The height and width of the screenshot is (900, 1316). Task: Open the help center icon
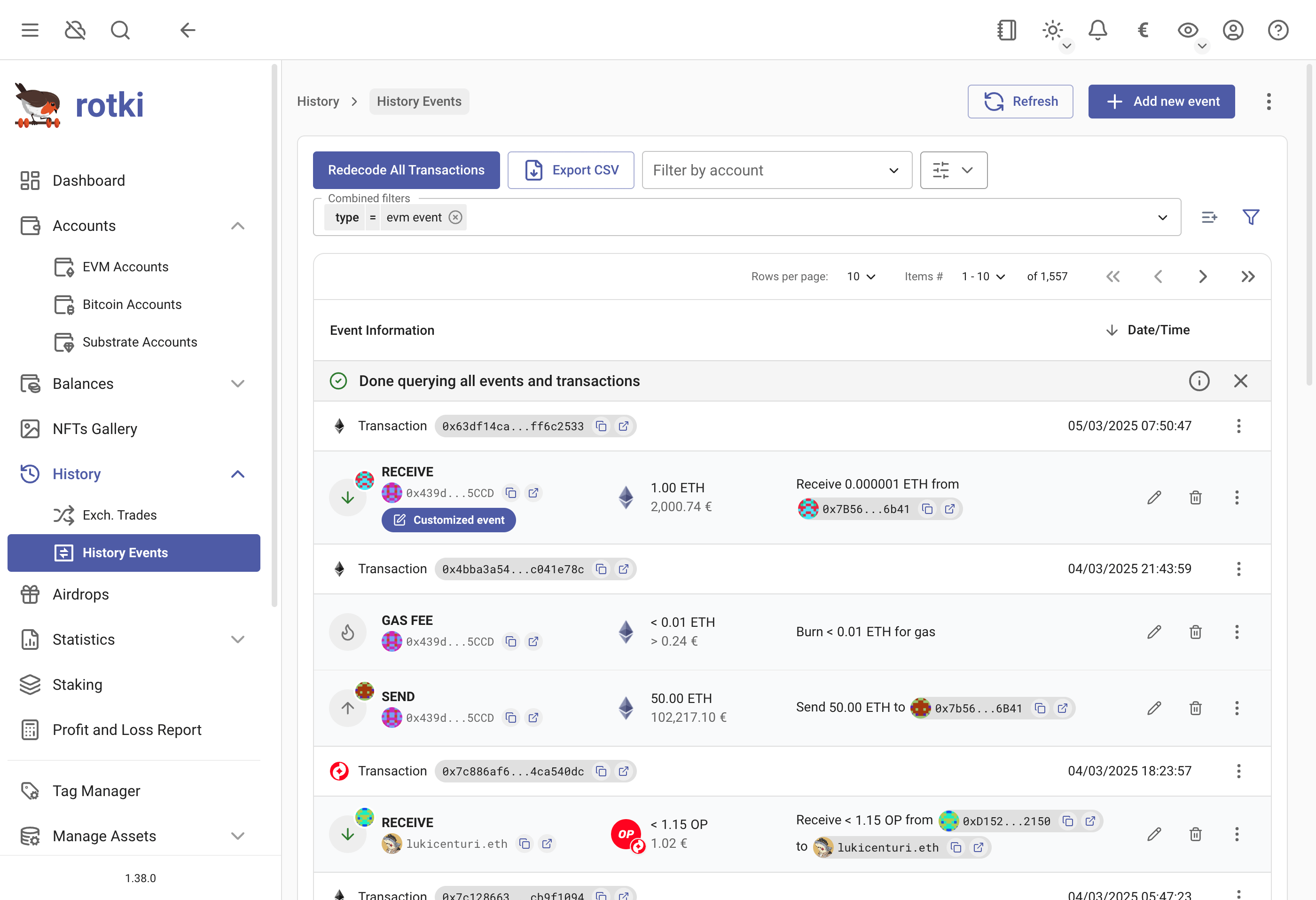[x=1278, y=30]
